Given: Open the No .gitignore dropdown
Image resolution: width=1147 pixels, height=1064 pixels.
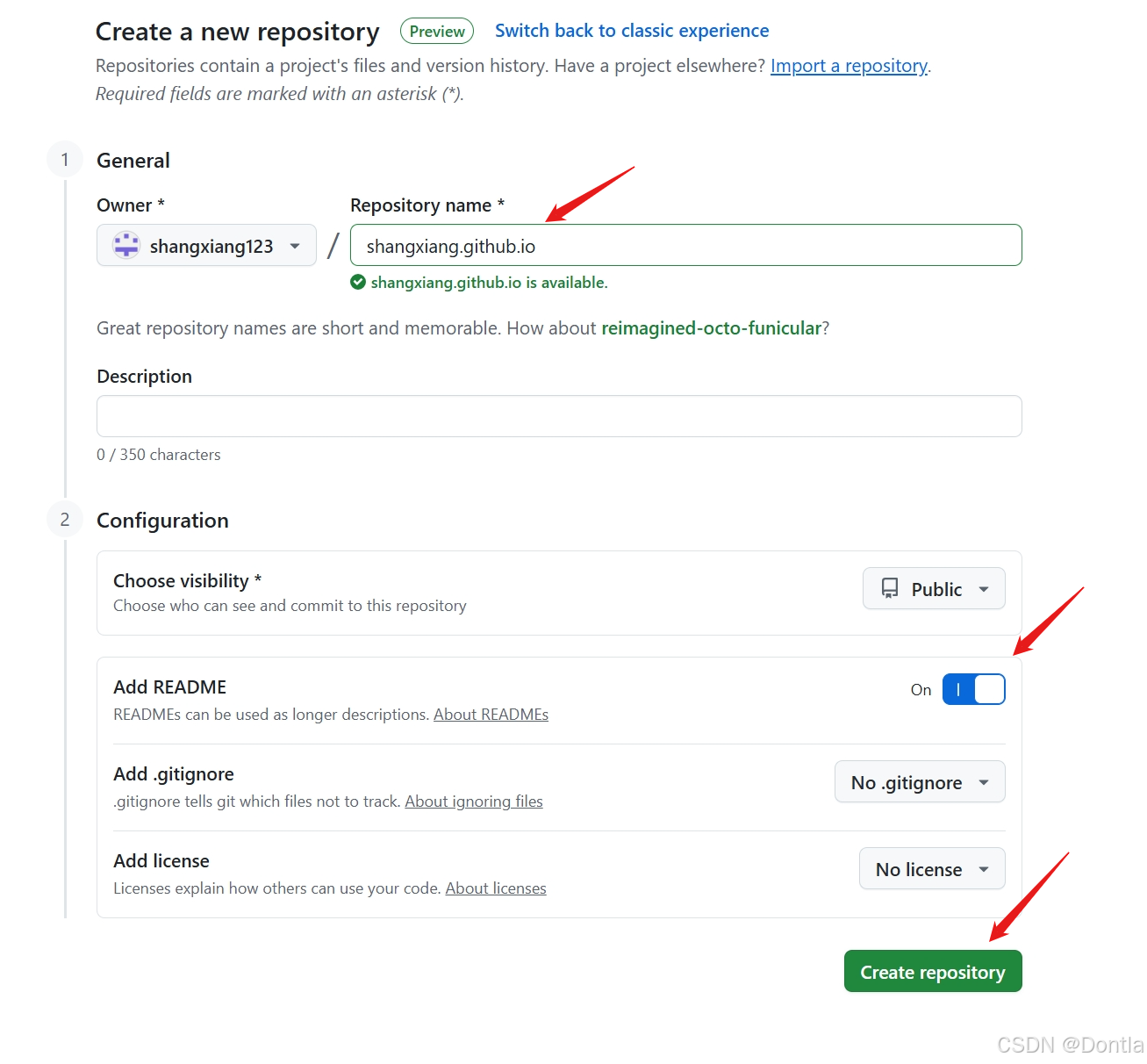Looking at the screenshot, I should (919, 781).
